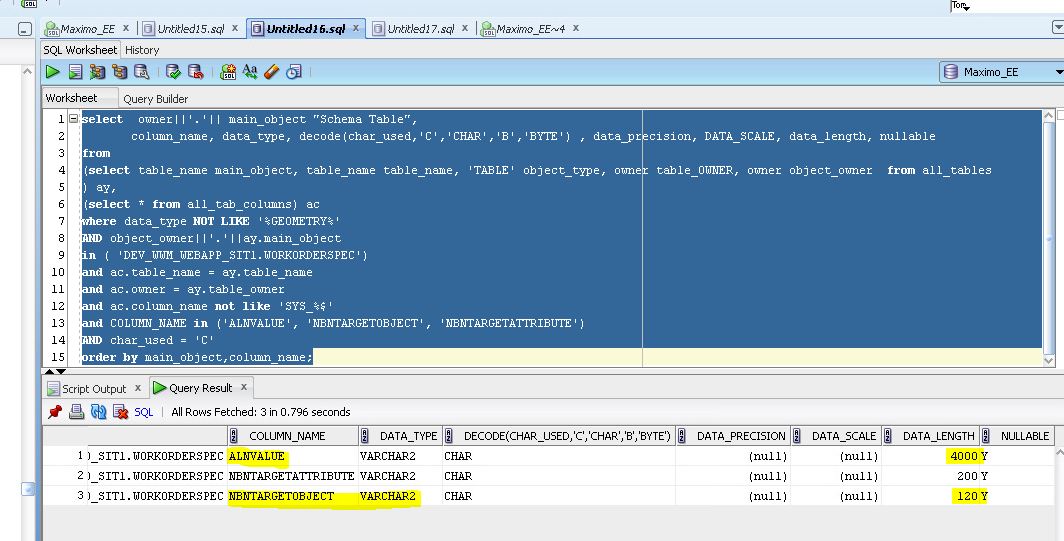Print the query result
The height and width of the screenshot is (541, 1064).
(77, 411)
